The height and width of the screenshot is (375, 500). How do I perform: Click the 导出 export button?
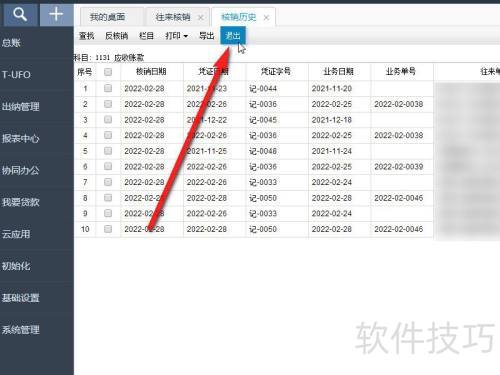point(206,36)
